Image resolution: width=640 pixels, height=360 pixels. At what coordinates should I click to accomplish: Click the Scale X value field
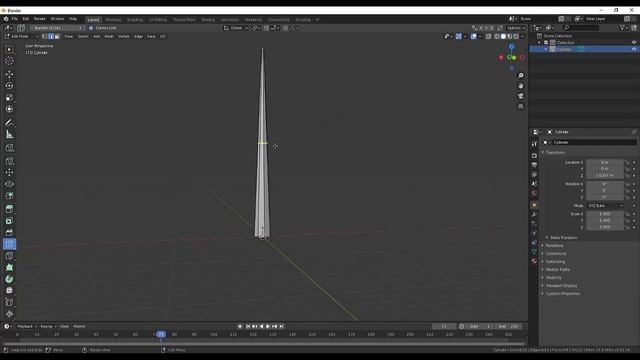tap(604, 214)
